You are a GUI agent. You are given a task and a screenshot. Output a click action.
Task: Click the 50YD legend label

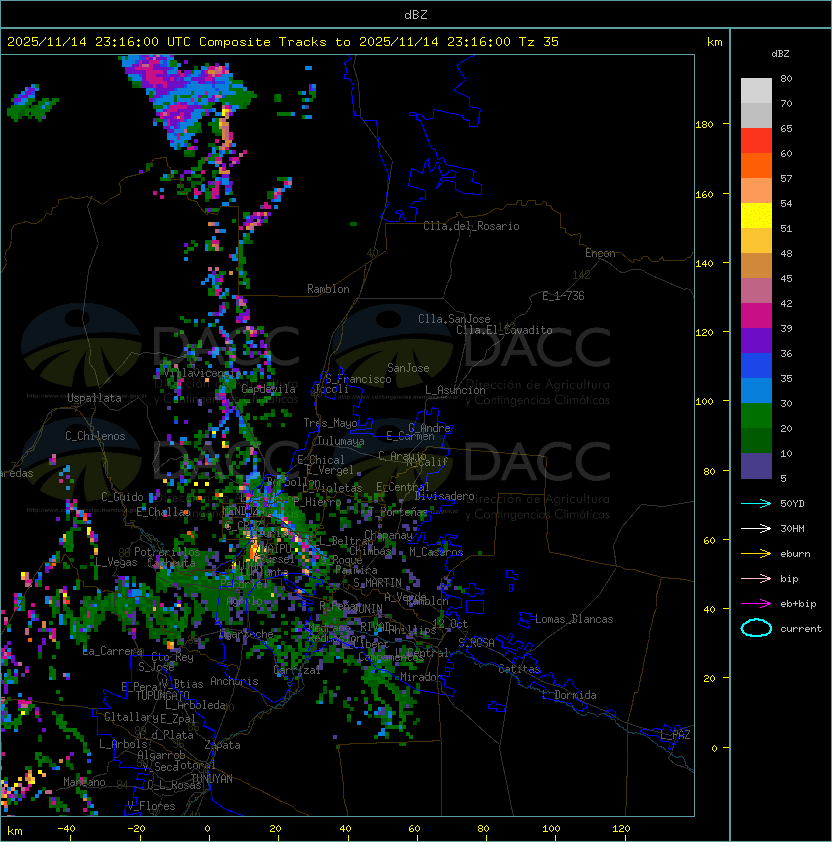tap(792, 503)
